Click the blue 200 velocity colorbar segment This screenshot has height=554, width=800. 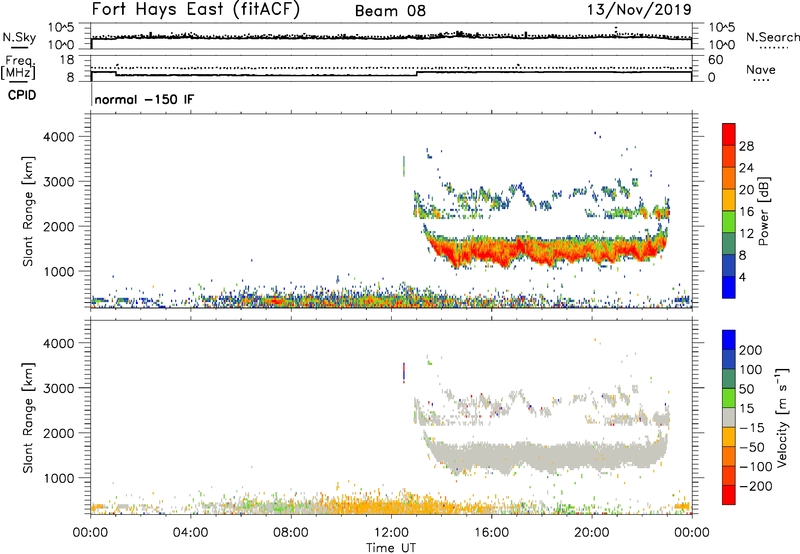pyautogui.click(x=729, y=340)
